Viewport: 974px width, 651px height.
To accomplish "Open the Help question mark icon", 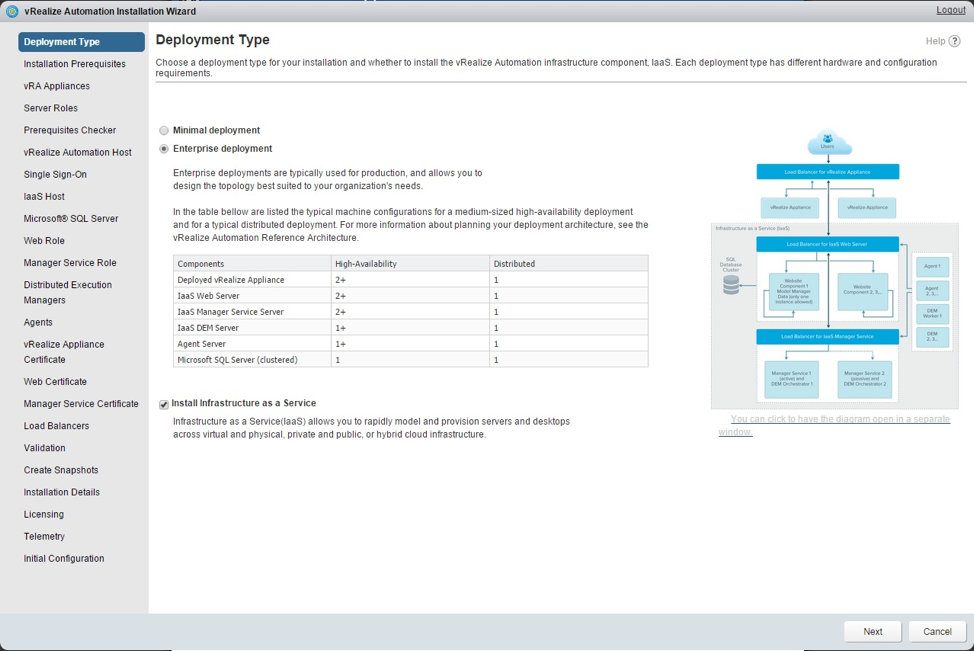I will [955, 41].
